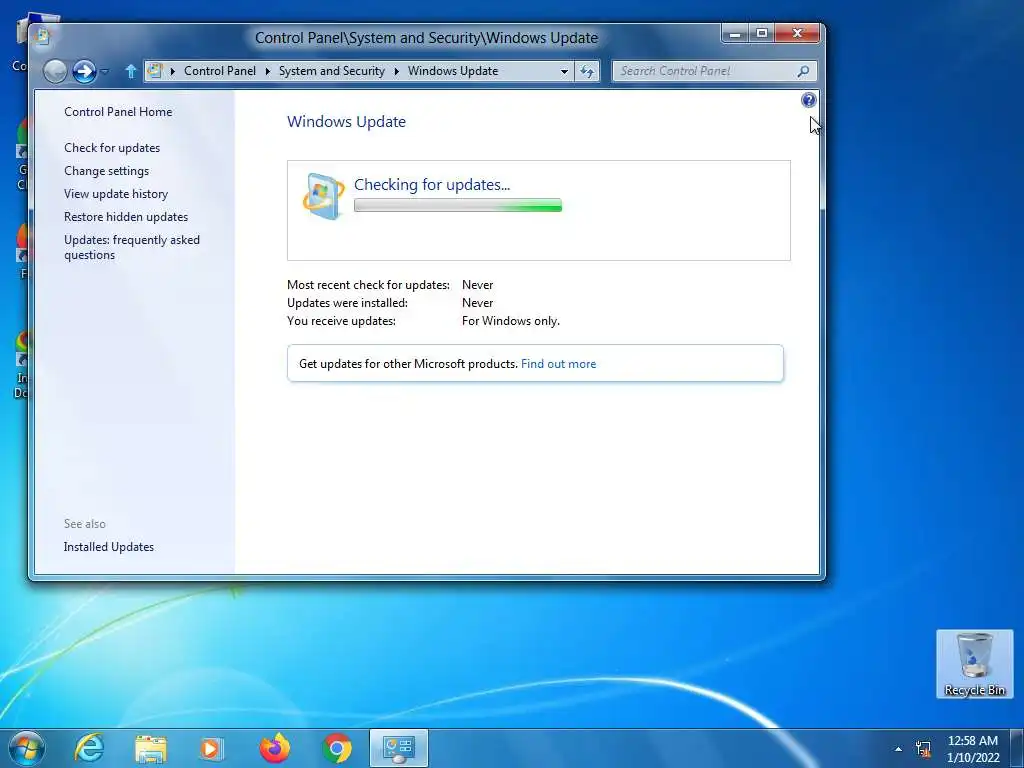Maximize the Control Panel window

[761, 33]
